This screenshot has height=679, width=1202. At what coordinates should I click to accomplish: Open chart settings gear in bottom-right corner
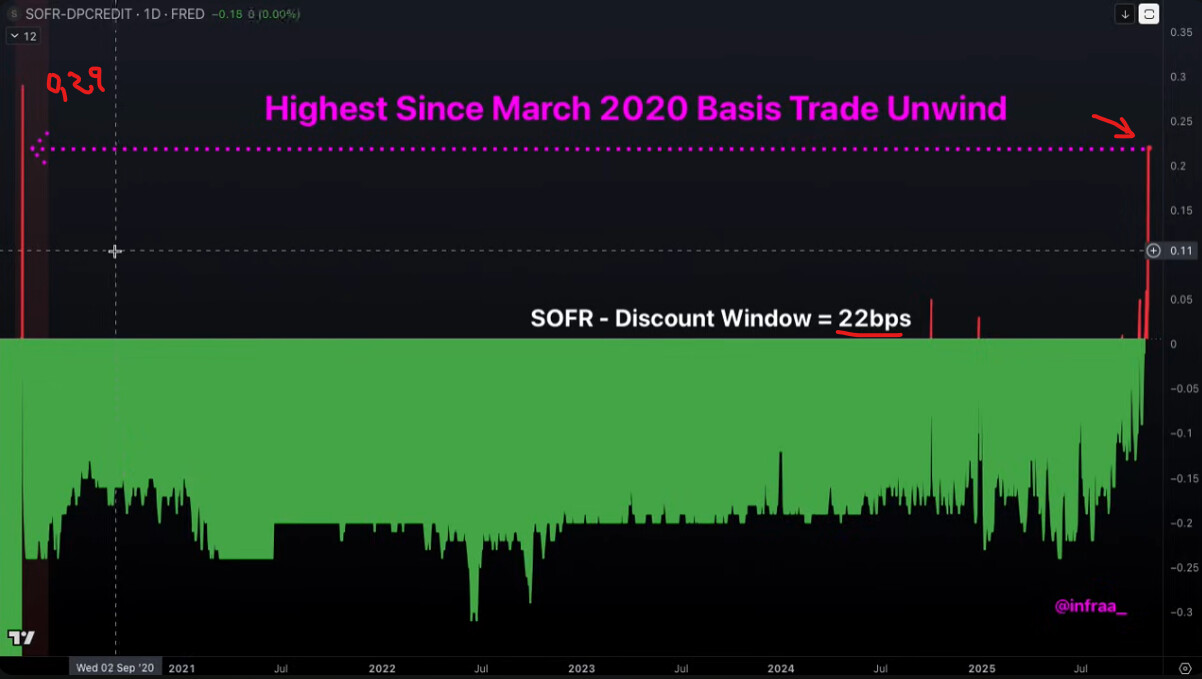pos(1184,668)
